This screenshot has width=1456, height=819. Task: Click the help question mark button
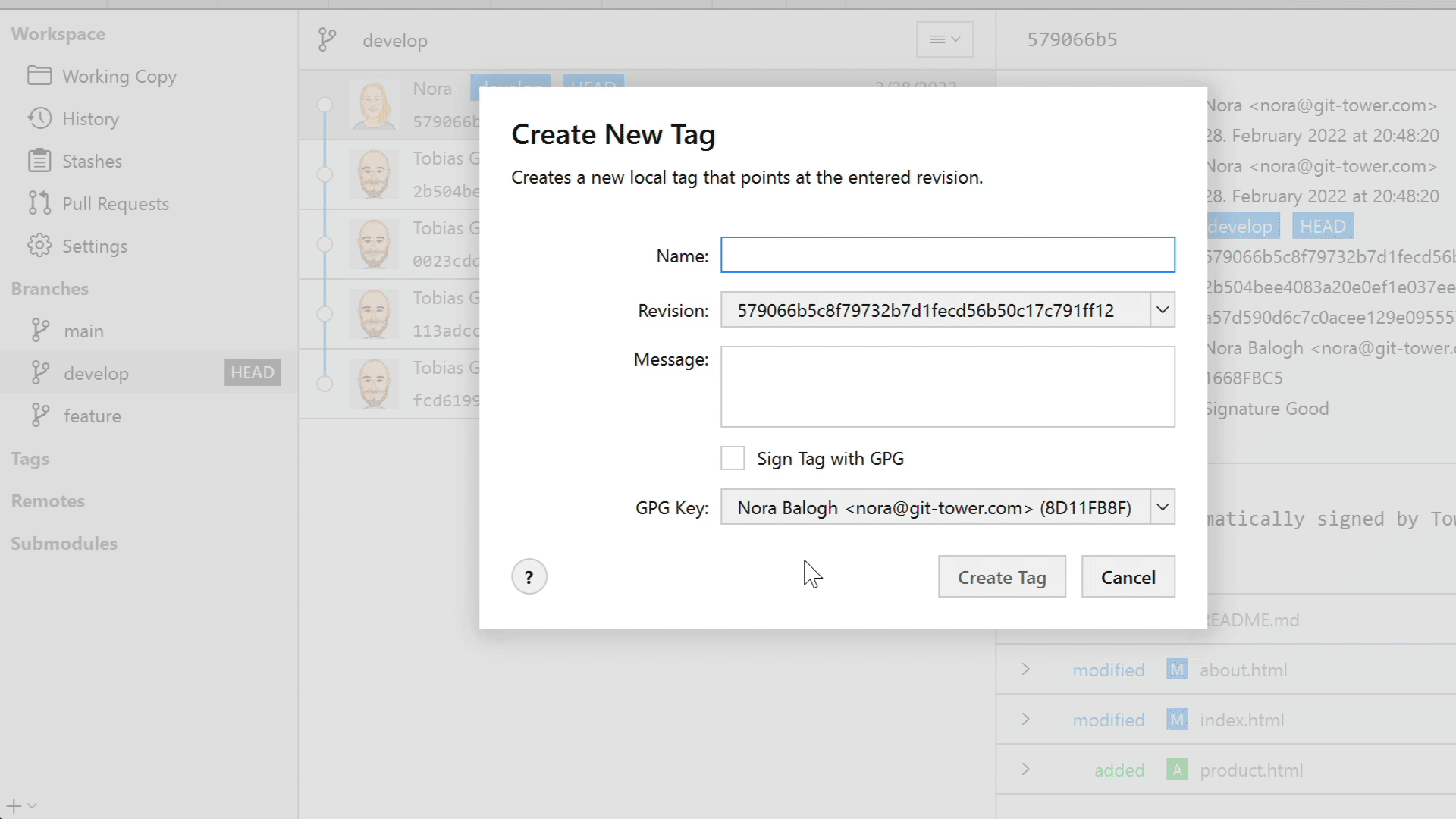click(529, 577)
